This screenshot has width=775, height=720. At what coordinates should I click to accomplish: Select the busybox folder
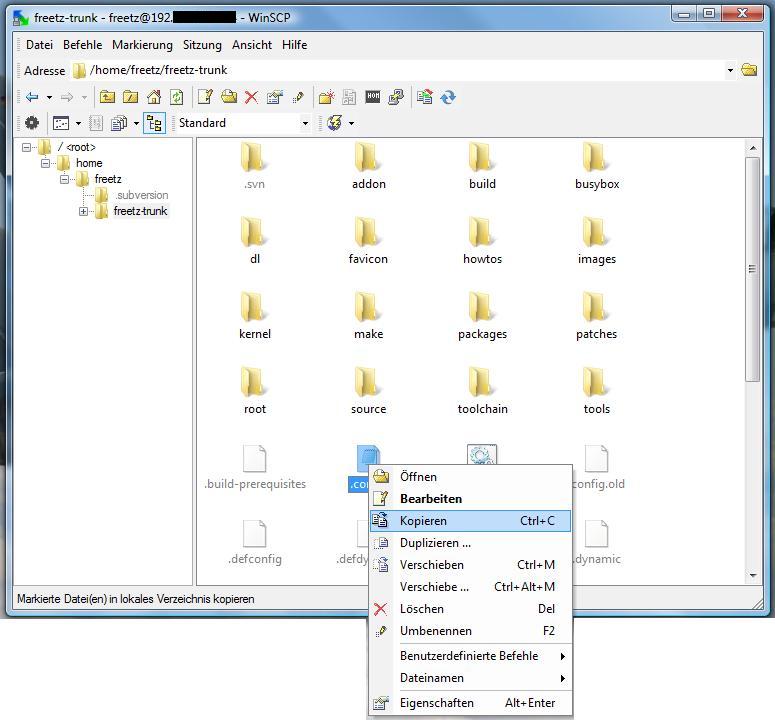point(596,166)
